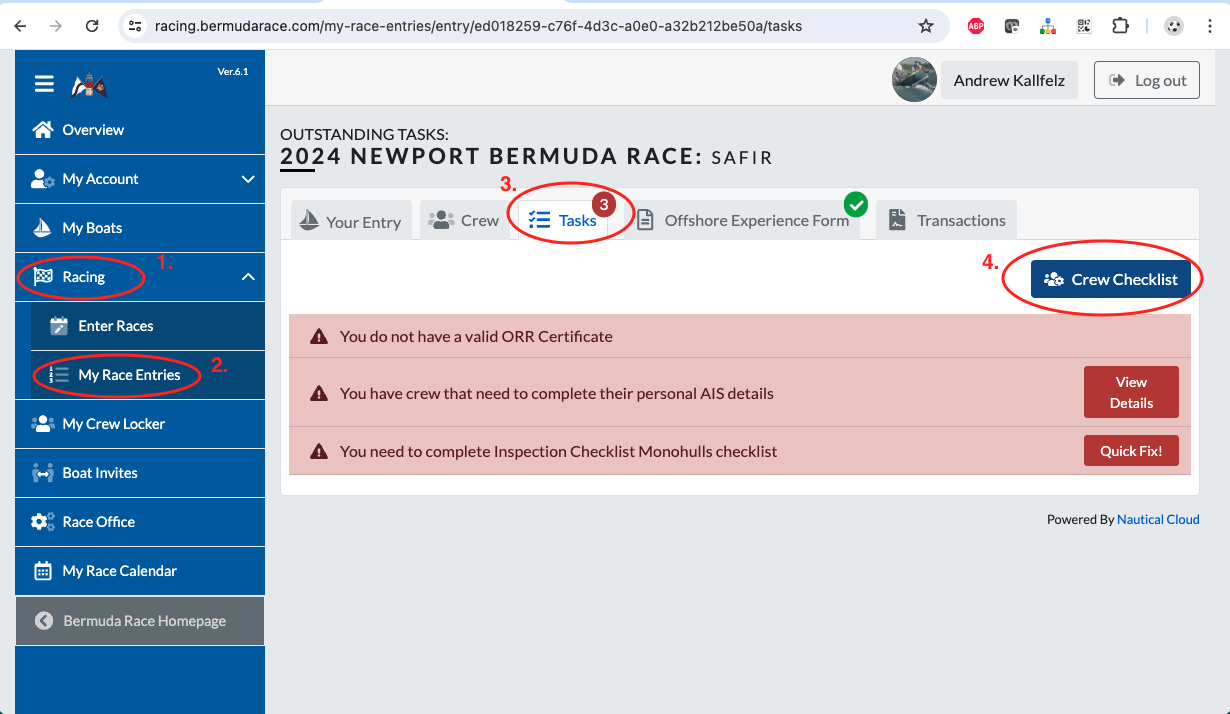Open the Transactions tab
1230x714 pixels.
[x=947, y=221]
